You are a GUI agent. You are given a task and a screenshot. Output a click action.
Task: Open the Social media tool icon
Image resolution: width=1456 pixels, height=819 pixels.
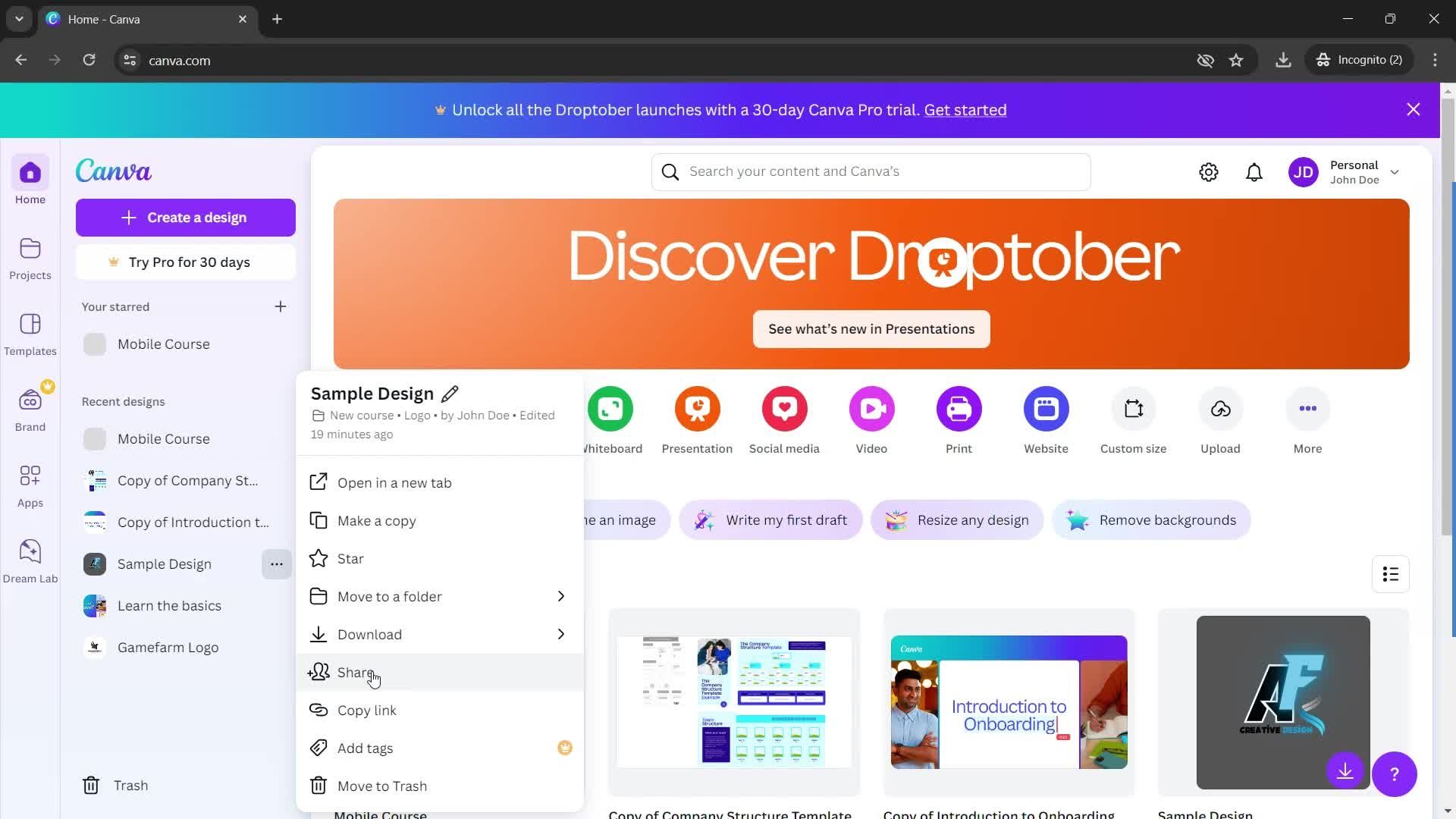785,409
